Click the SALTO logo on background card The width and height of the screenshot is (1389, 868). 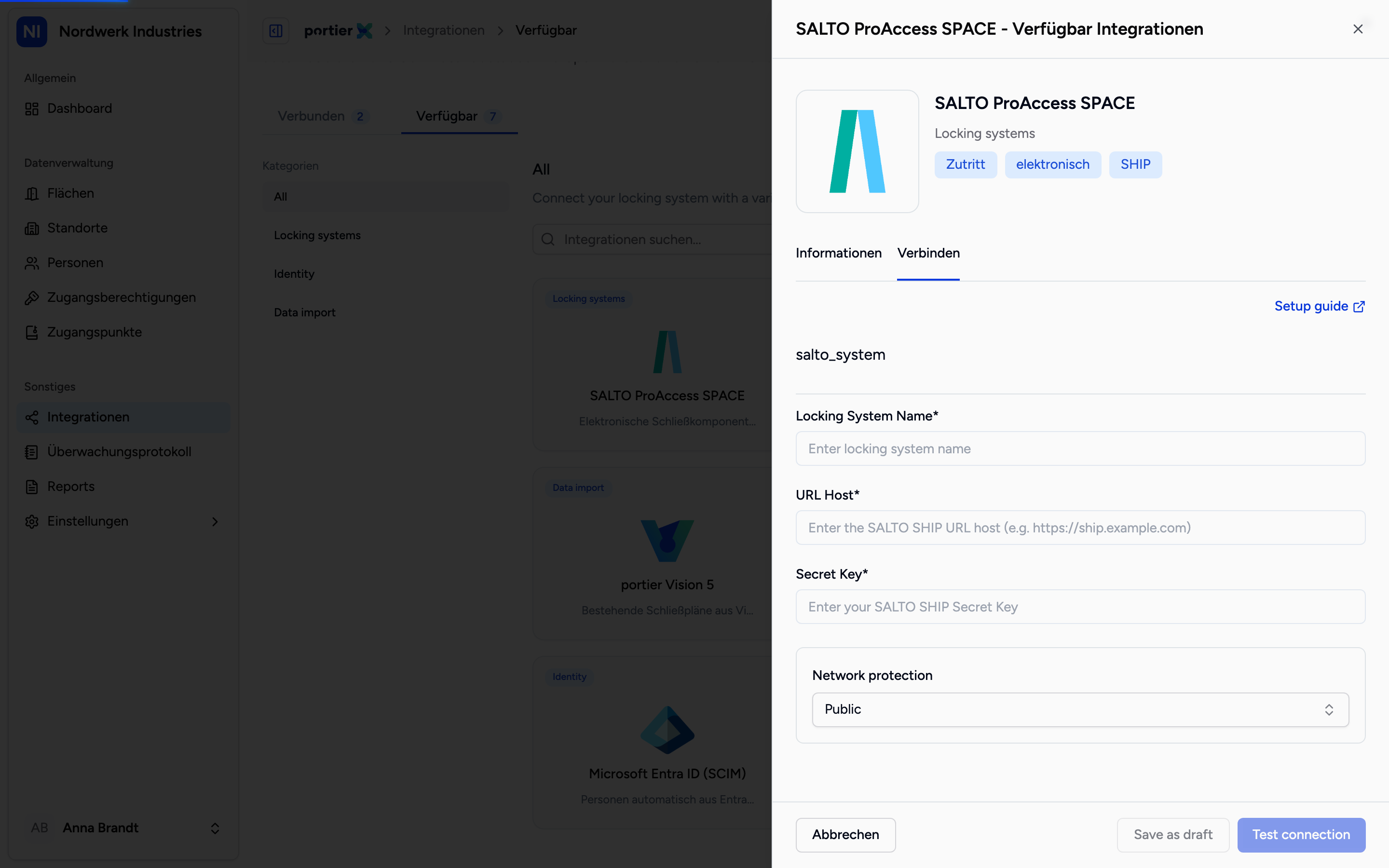click(667, 352)
